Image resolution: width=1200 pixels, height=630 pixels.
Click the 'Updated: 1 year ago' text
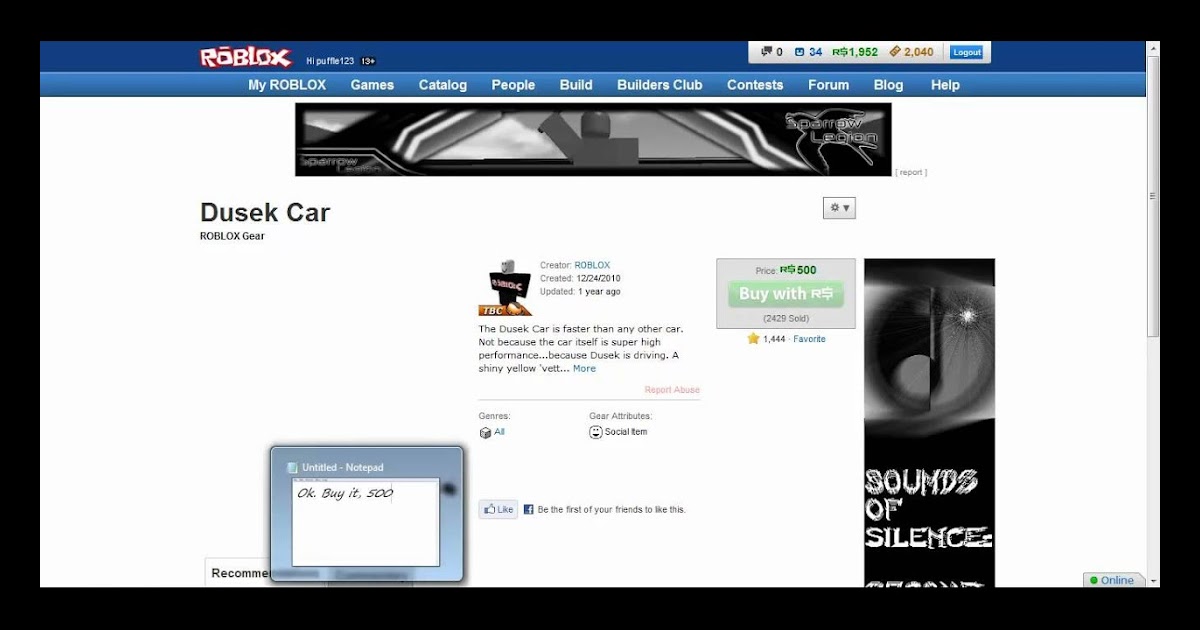580,292
